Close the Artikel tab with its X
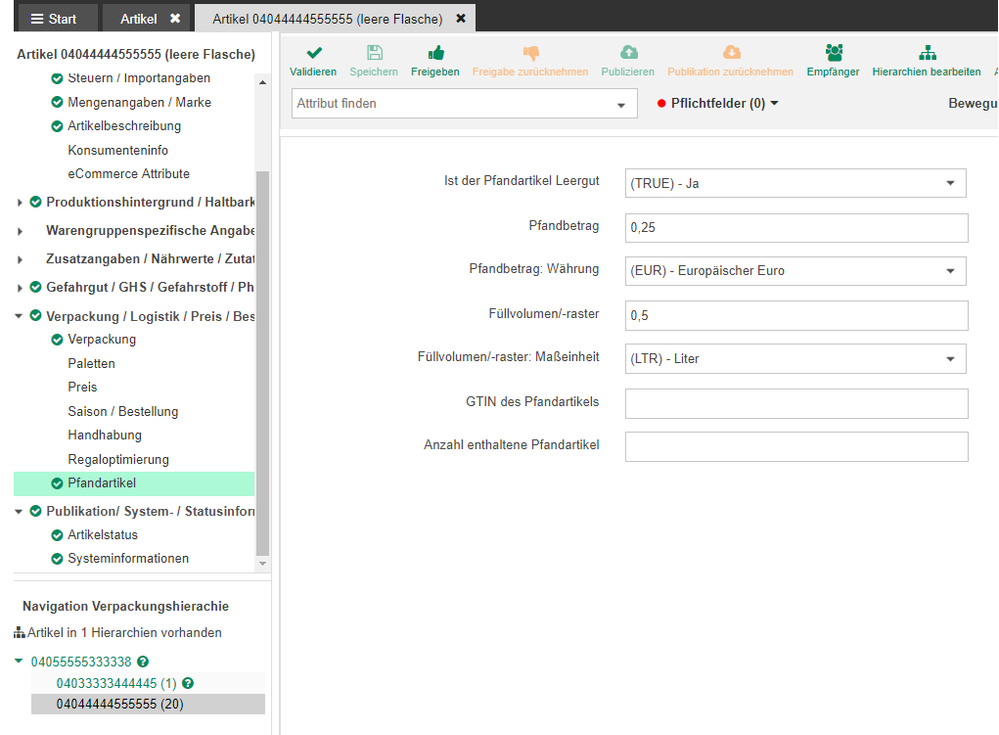 (x=175, y=18)
